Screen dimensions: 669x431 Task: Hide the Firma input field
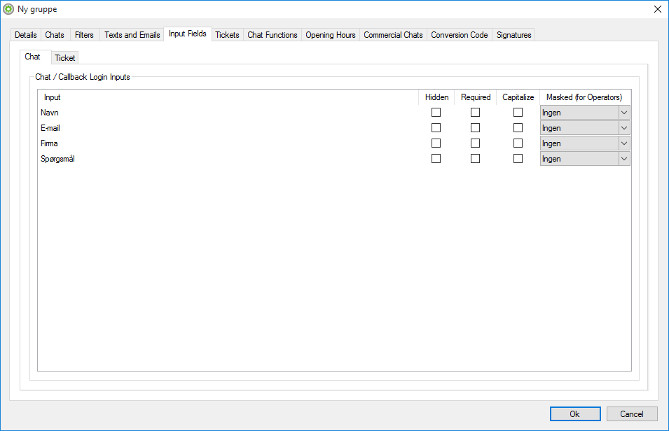[x=436, y=143]
